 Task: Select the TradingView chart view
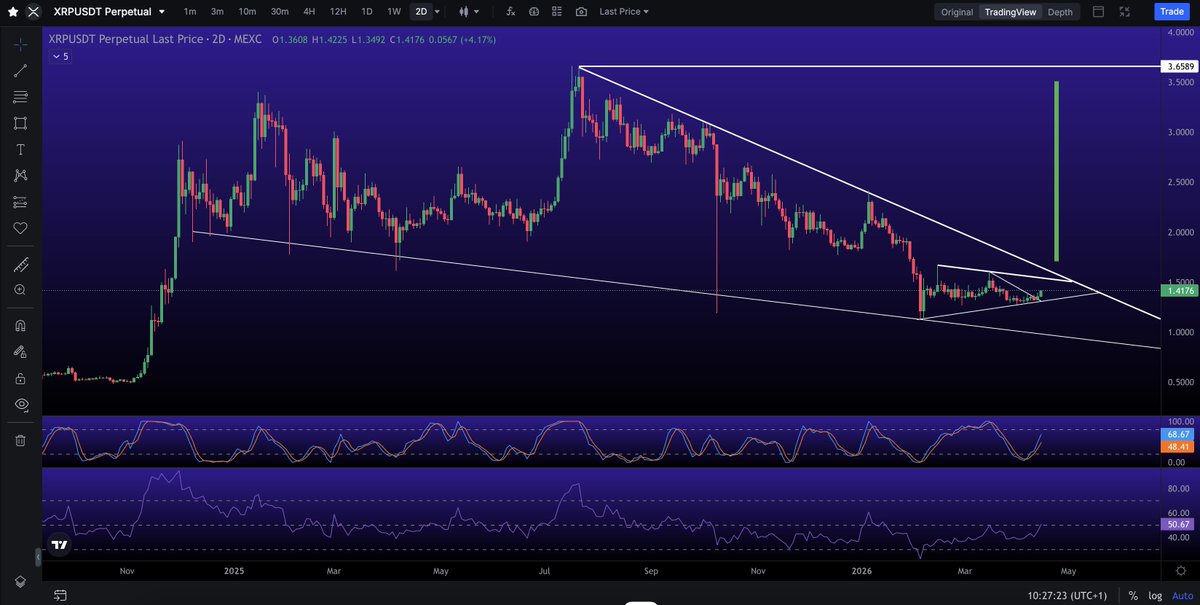click(x=1010, y=12)
